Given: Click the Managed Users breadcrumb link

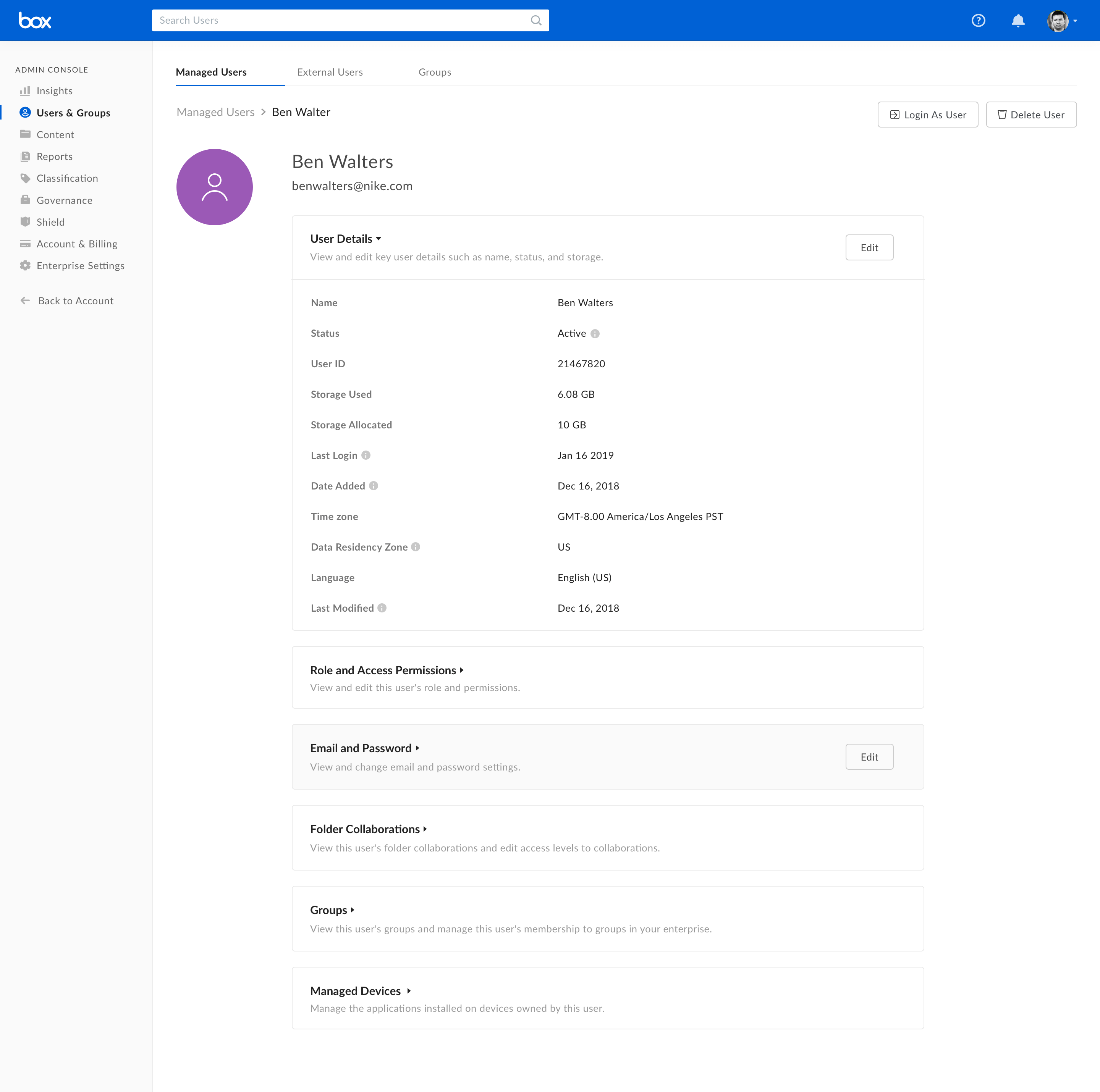Looking at the screenshot, I should pos(216,112).
